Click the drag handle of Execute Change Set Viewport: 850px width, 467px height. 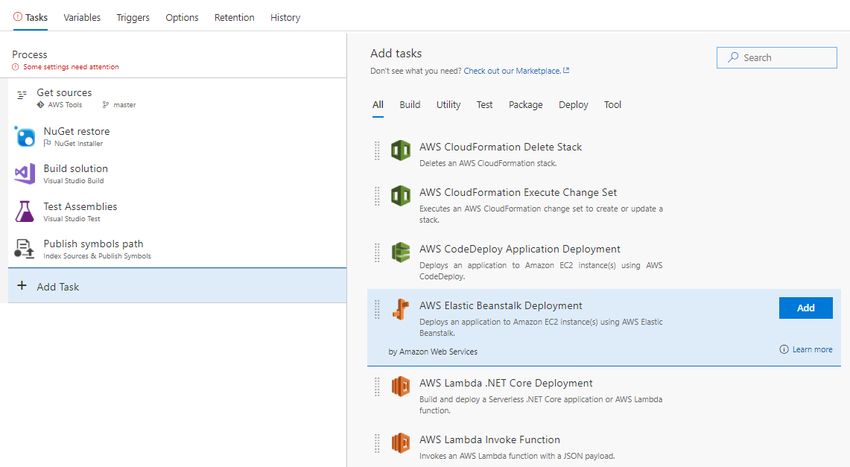[x=377, y=196]
